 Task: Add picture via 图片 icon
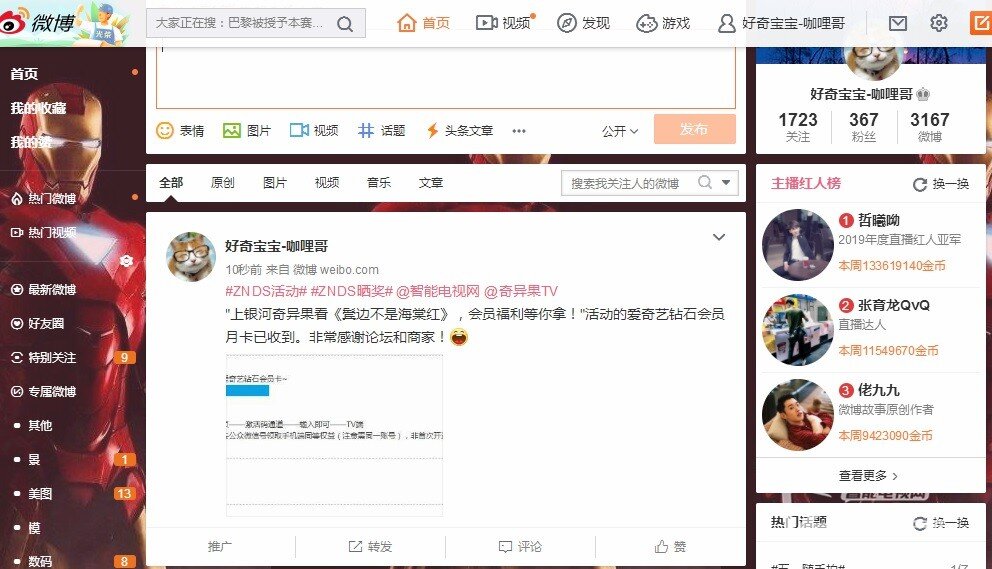[x=247, y=130]
